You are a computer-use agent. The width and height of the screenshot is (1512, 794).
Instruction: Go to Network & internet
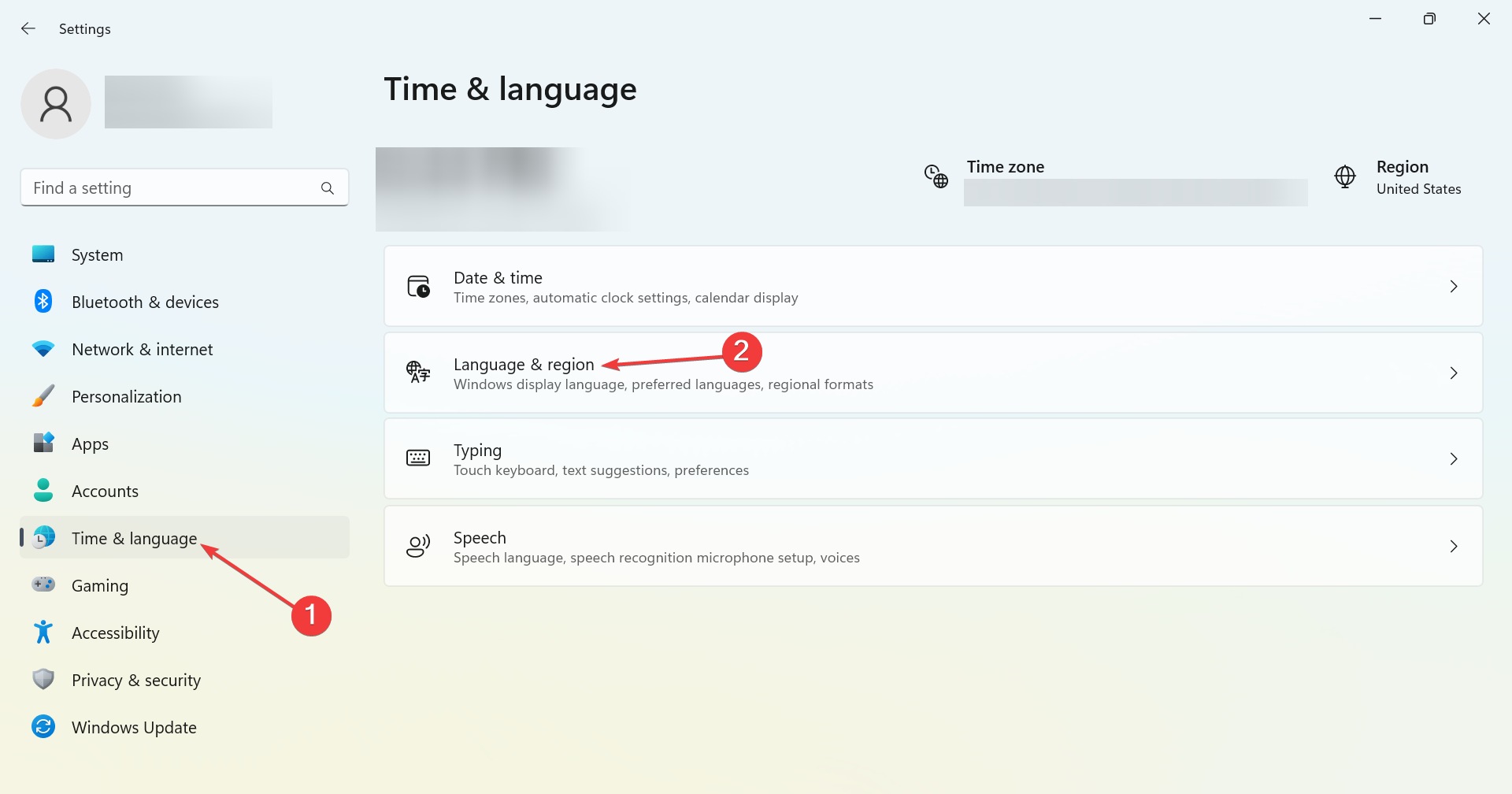pyautogui.click(x=184, y=349)
